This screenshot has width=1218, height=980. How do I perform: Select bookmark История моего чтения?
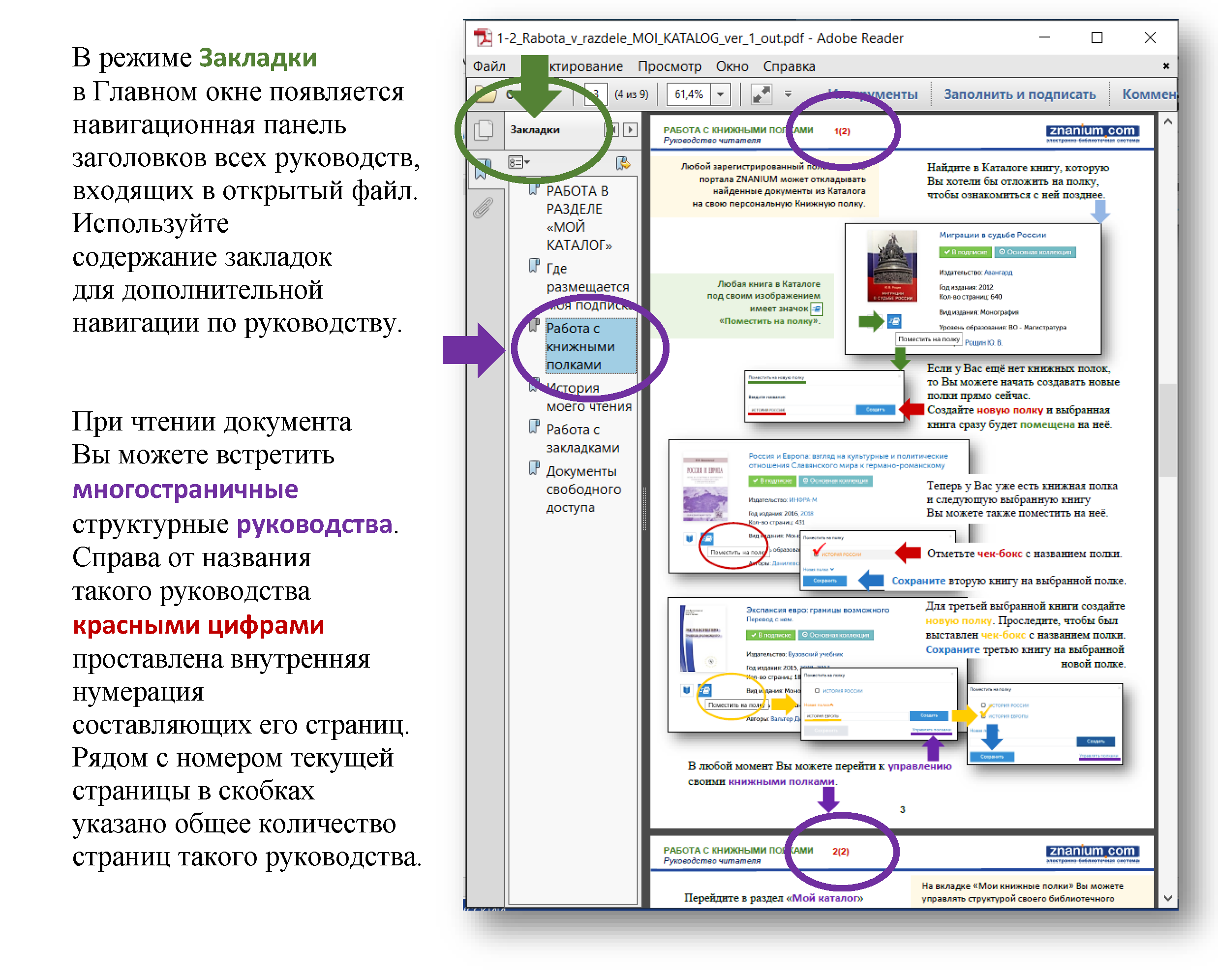(x=589, y=397)
